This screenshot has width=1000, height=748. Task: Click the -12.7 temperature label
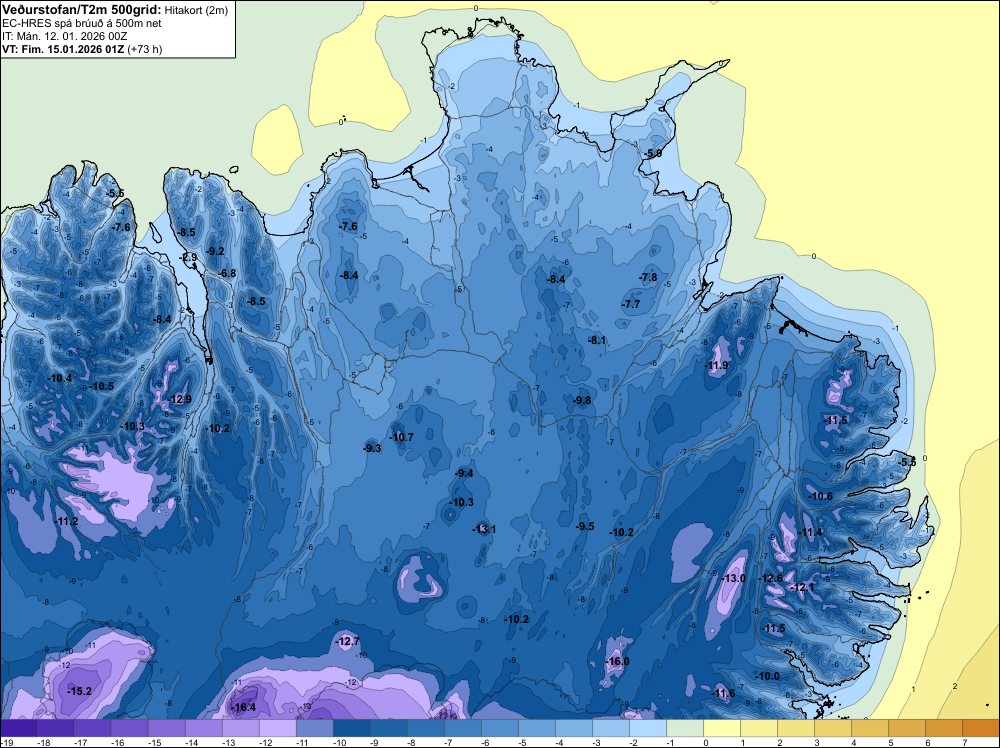348,641
